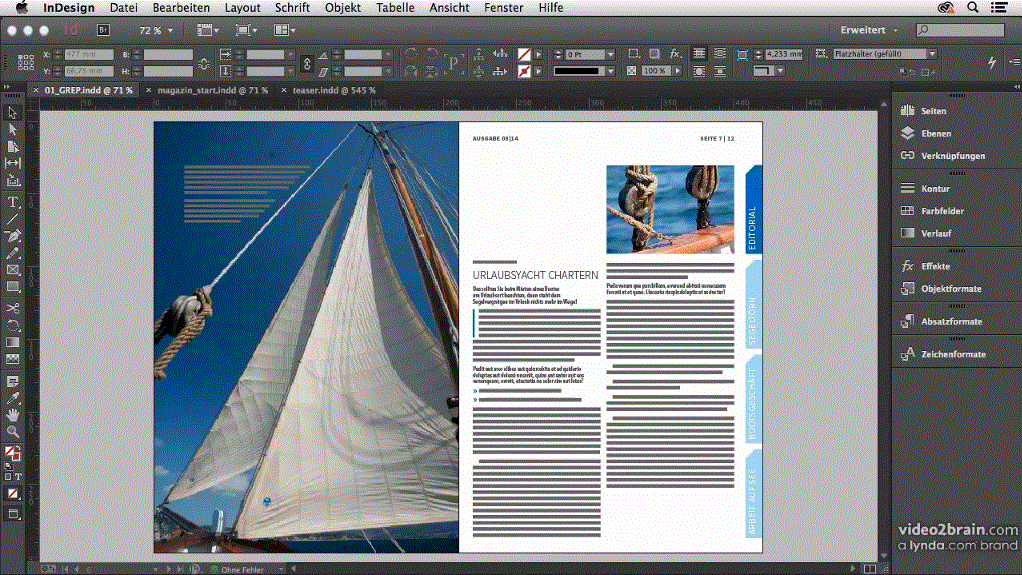Switch to the magazin_start.indd document tab

(x=212, y=90)
